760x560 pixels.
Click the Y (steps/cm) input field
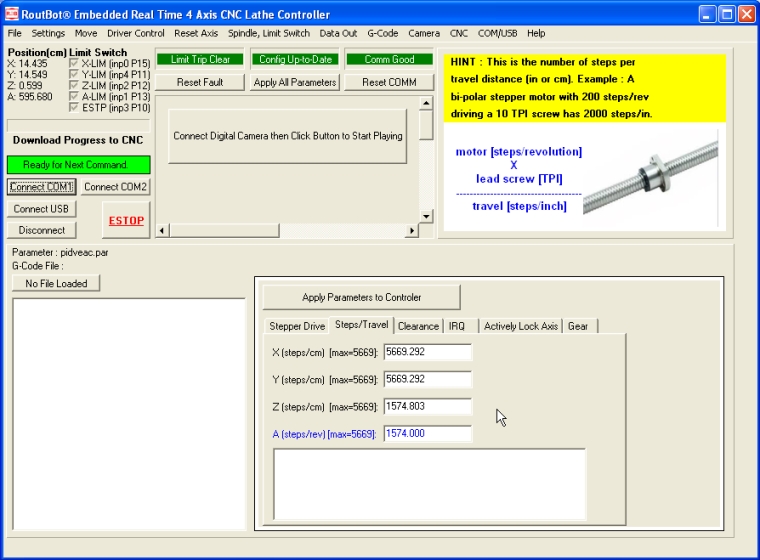428,379
